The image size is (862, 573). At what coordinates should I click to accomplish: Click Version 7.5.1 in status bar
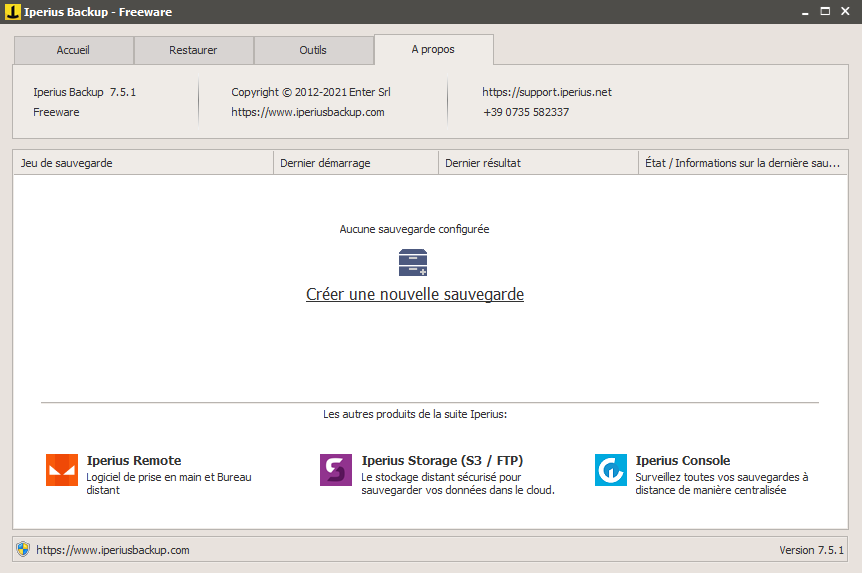[x=811, y=550]
